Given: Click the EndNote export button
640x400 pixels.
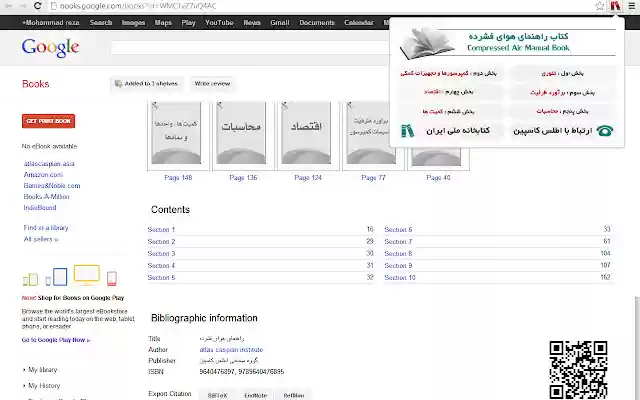Looking at the screenshot, I should 256,396.
